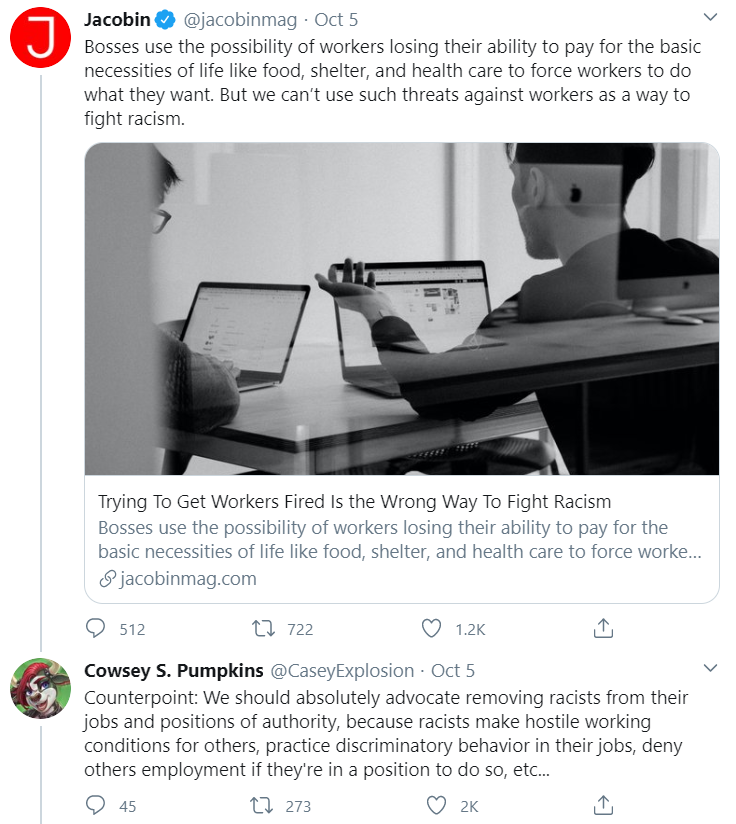736x824 pixels.
Task: Open the Cowsey S. Pumpkins display name
Action: click(x=174, y=671)
